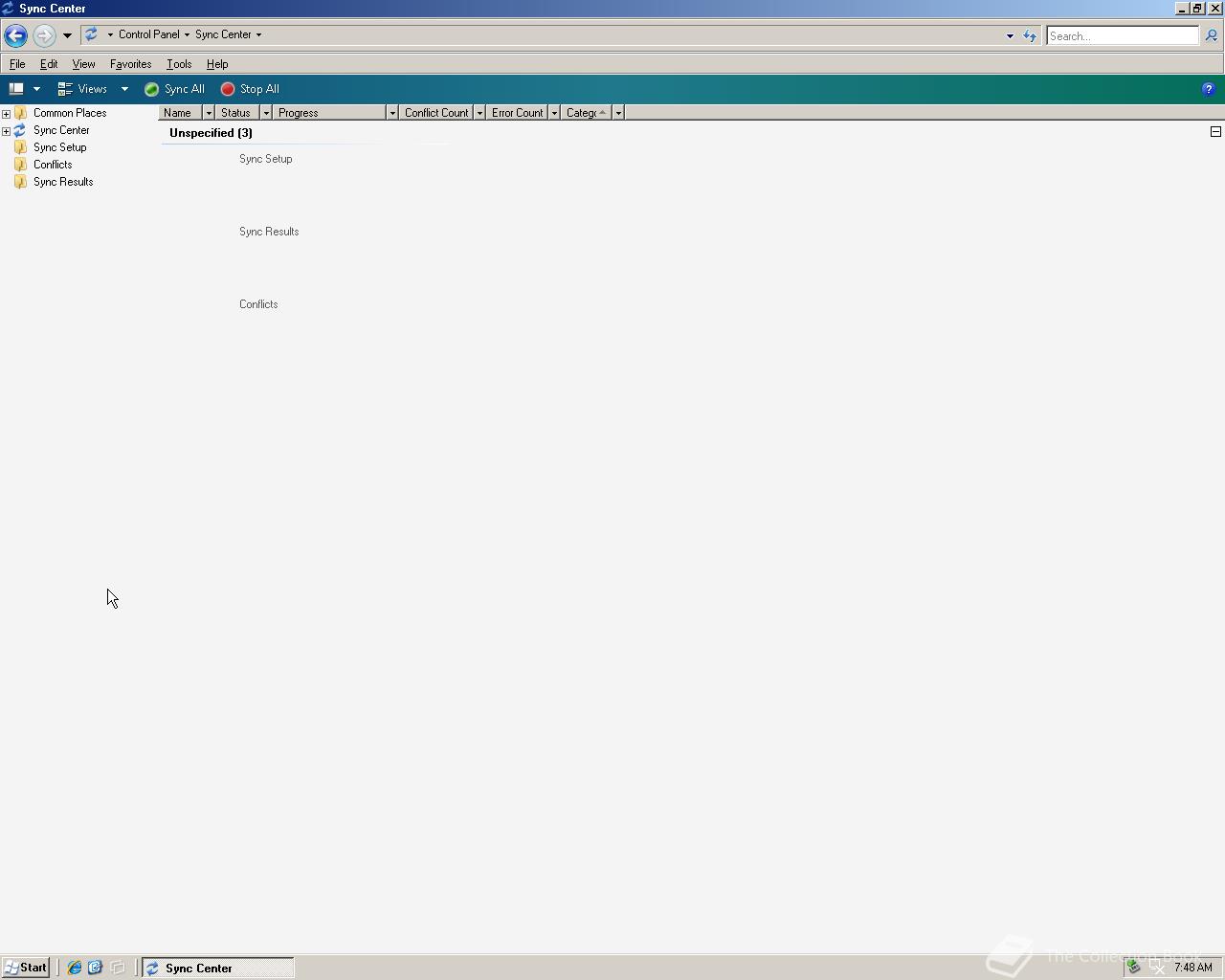This screenshot has width=1225, height=980.
Task: Open the Category column filter dropdown
Action: (618, 113)
